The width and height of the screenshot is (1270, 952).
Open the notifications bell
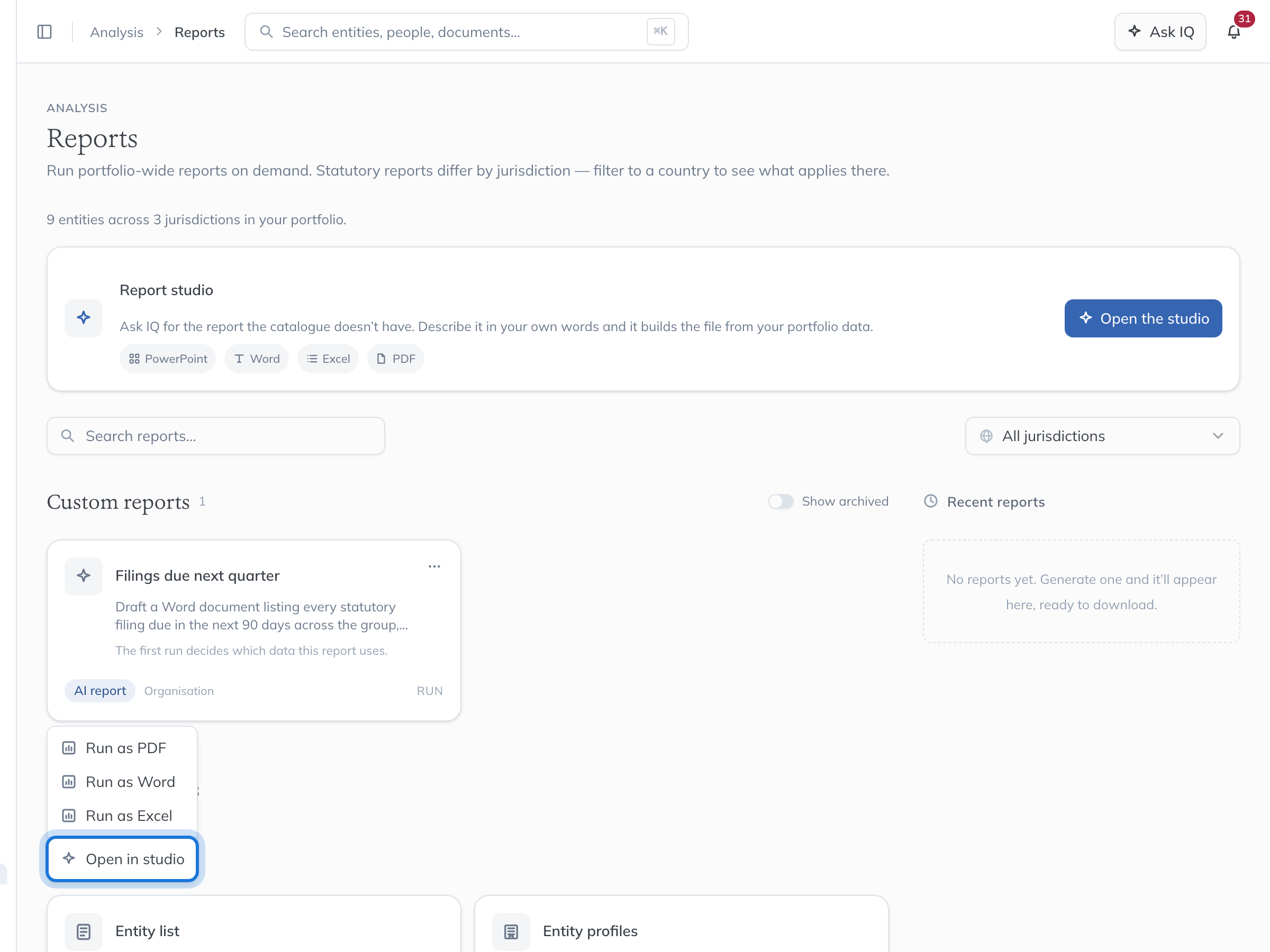[1233, 32]
